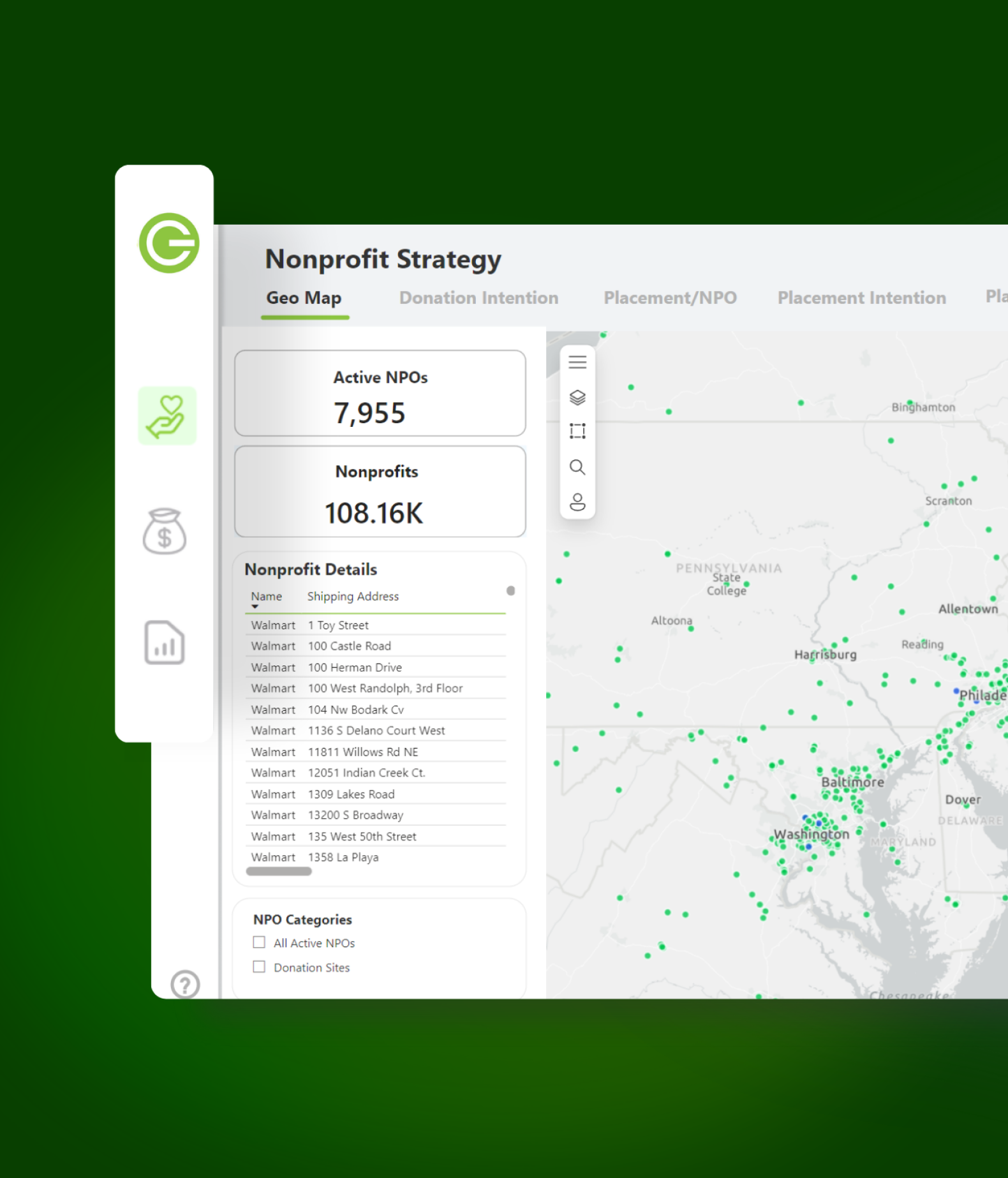Switch to the Donation Intention tab
1008x1178 pixels.
pos(478,298)
